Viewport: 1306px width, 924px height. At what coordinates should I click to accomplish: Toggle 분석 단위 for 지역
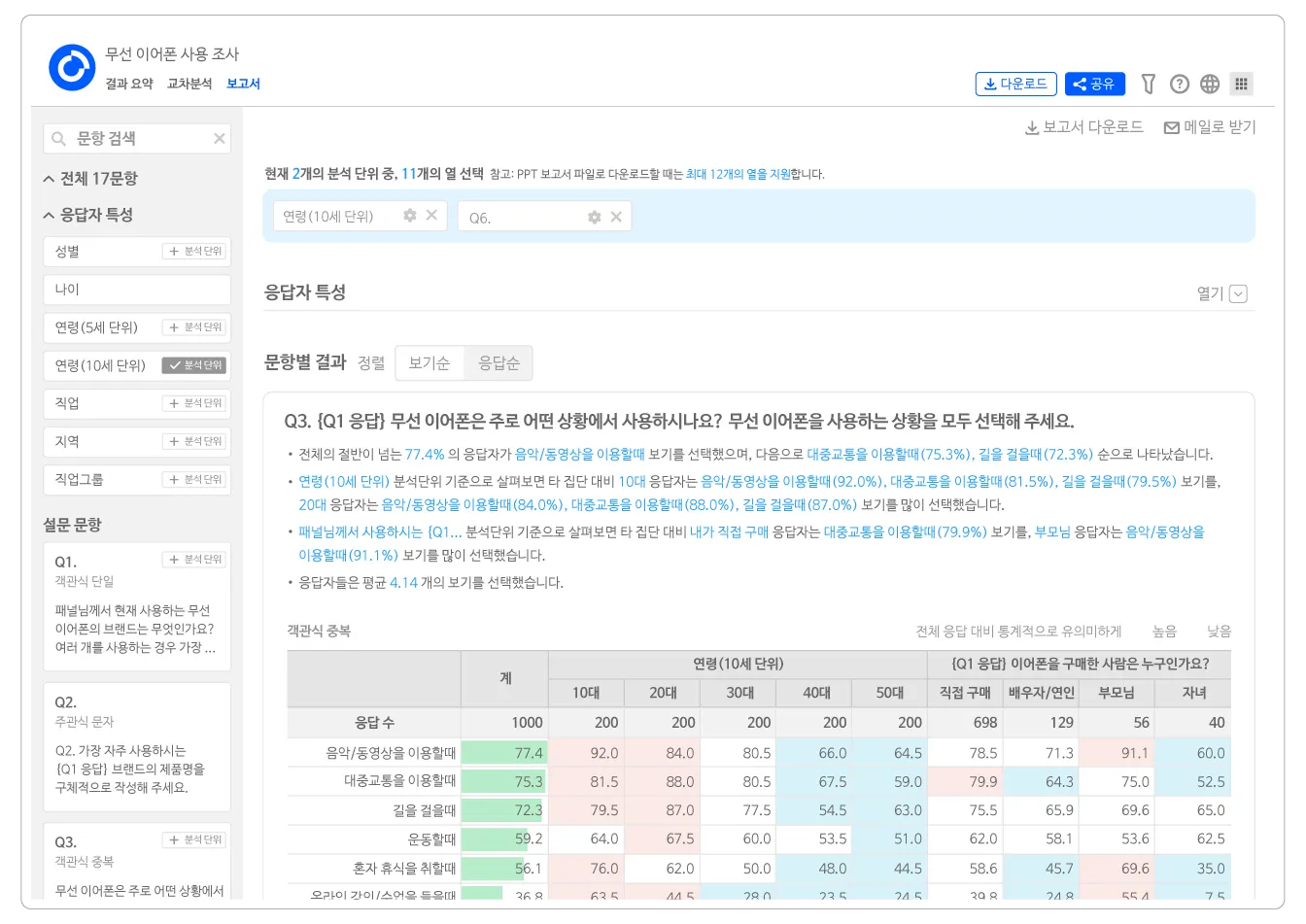tap(194, 441)
